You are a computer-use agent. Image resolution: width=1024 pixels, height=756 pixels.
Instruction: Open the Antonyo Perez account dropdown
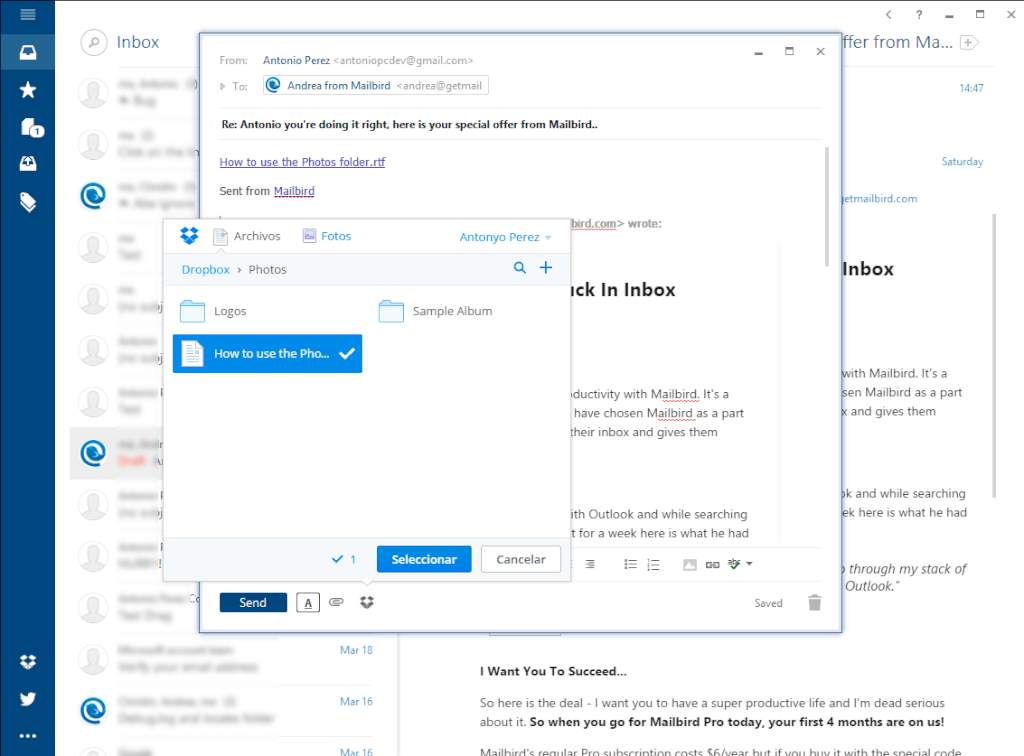pyautogui.click(x=505, y=237)
